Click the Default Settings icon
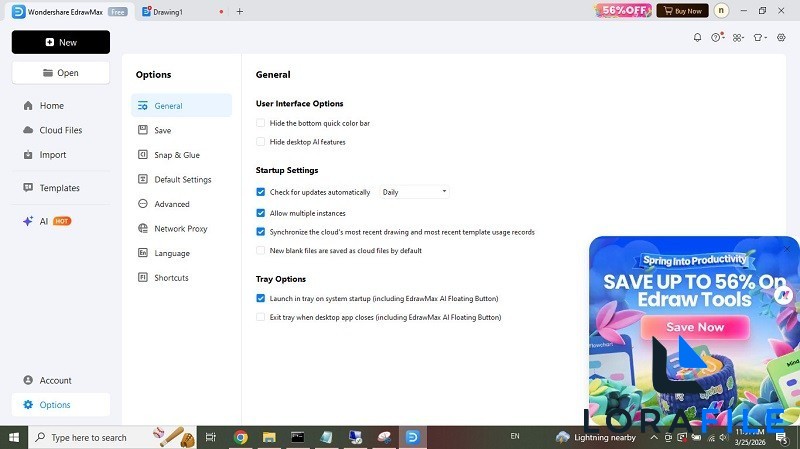Screen dimensions: 800x449 tap(143, 179)
